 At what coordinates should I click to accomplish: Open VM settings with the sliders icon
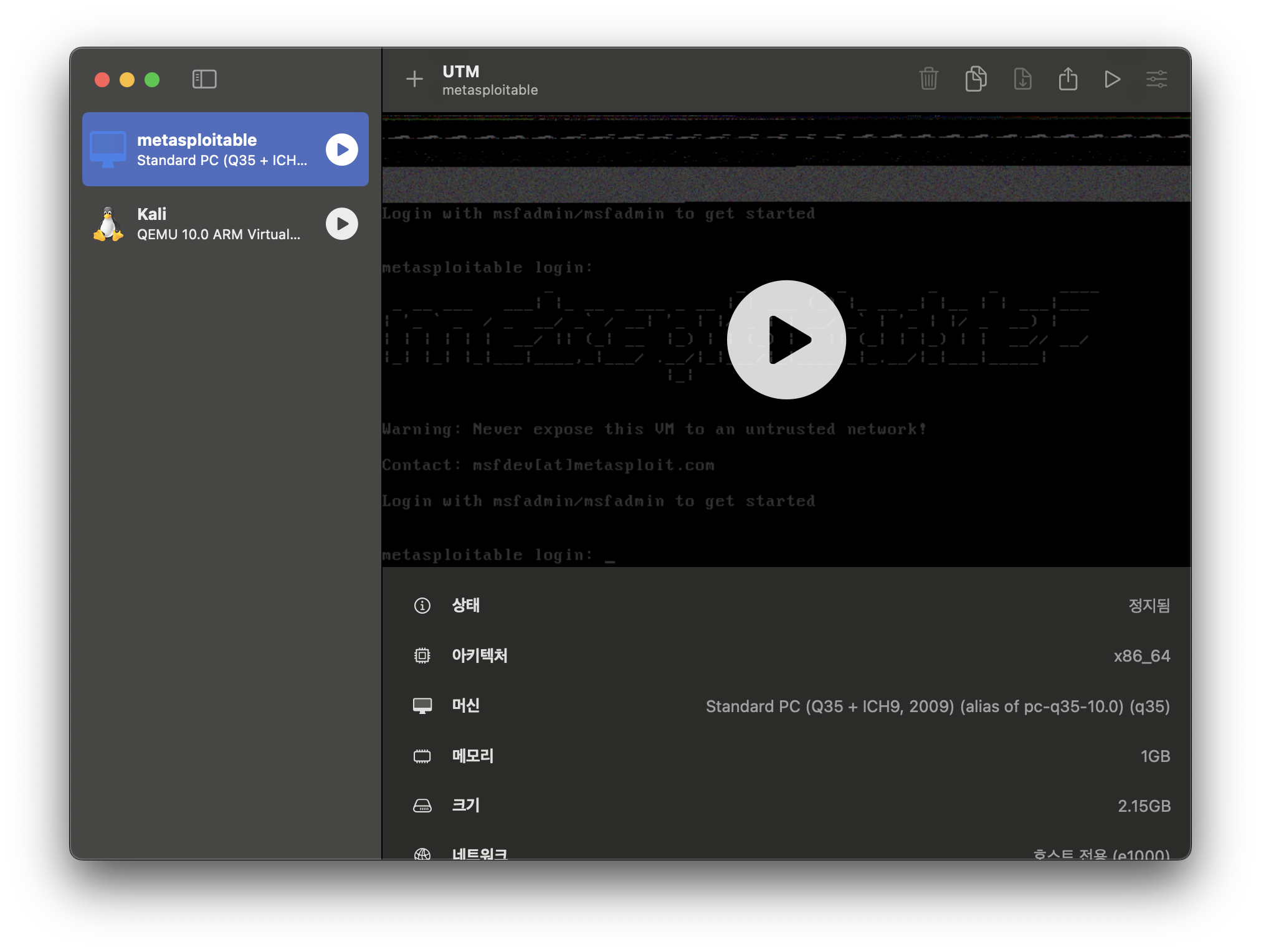click(x=1156, y=79)
